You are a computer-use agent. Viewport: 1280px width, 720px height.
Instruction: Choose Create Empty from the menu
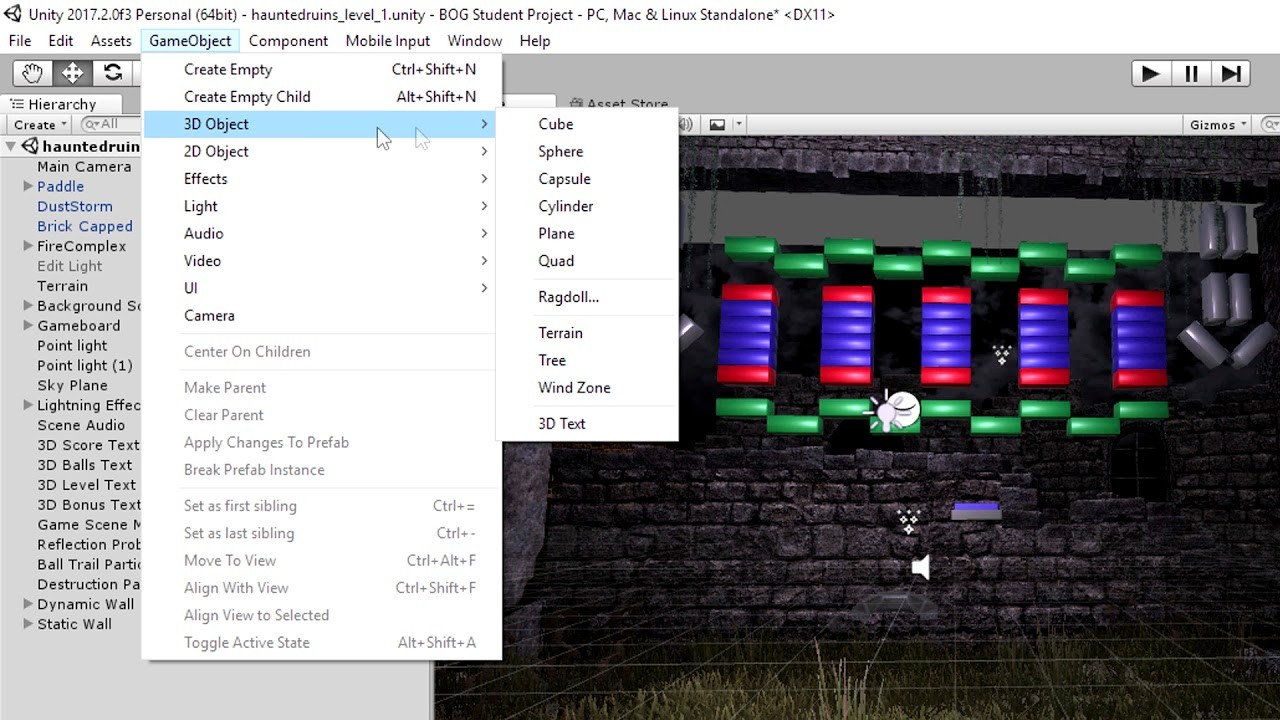coord(322,69)
